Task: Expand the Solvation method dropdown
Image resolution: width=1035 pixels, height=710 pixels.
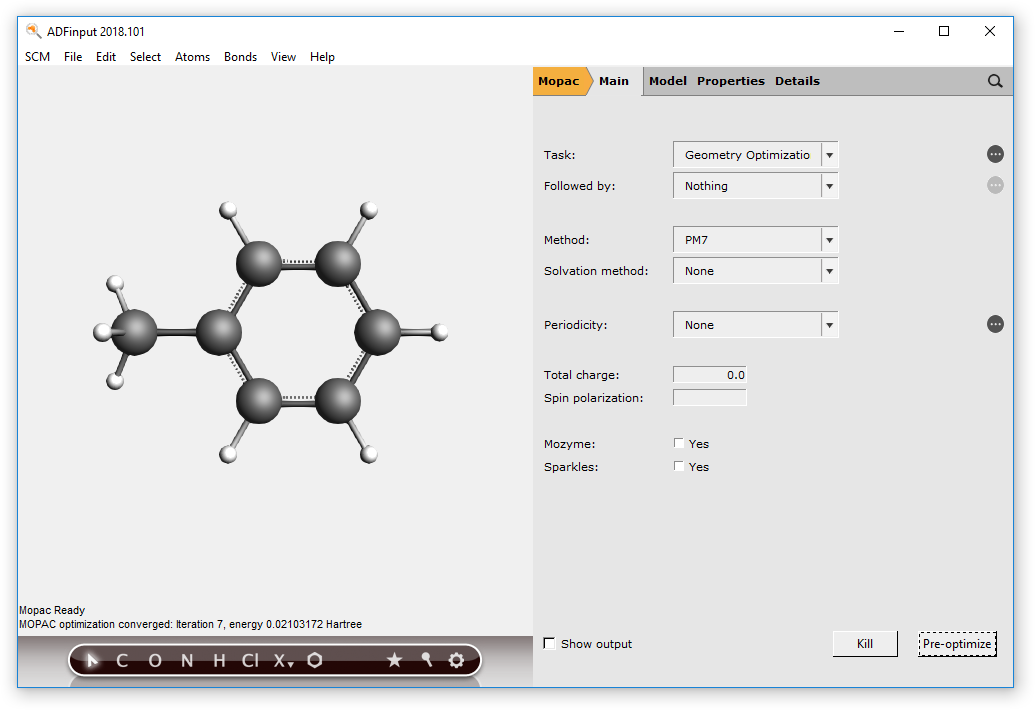Action: coord(829,271)
